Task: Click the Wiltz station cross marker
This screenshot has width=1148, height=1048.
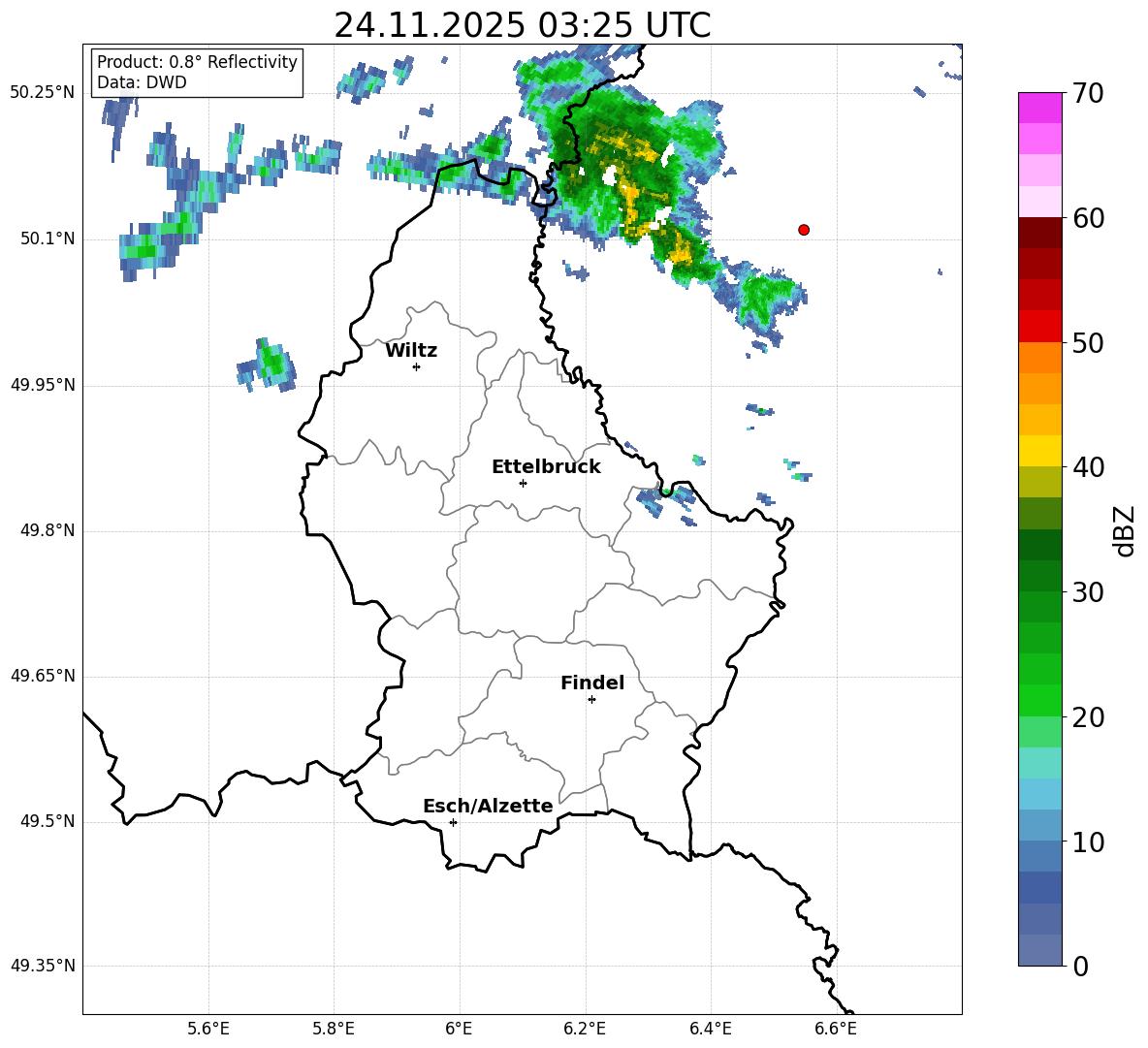Action: click(417, 366)
